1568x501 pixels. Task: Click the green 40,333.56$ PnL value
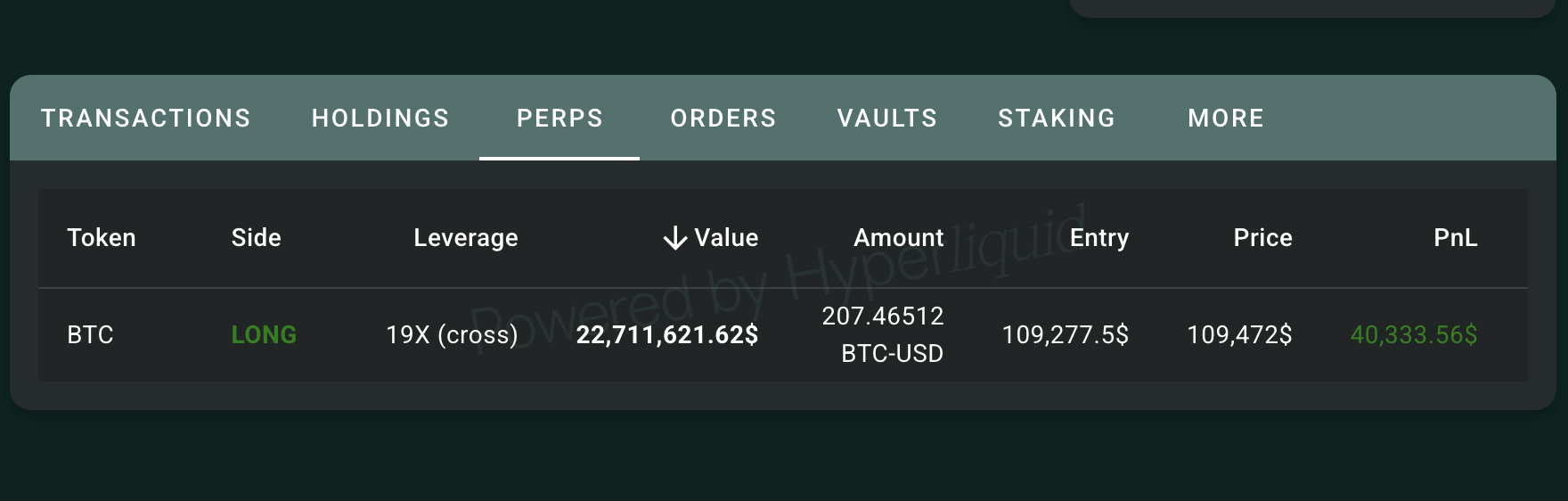point(1413,335)
